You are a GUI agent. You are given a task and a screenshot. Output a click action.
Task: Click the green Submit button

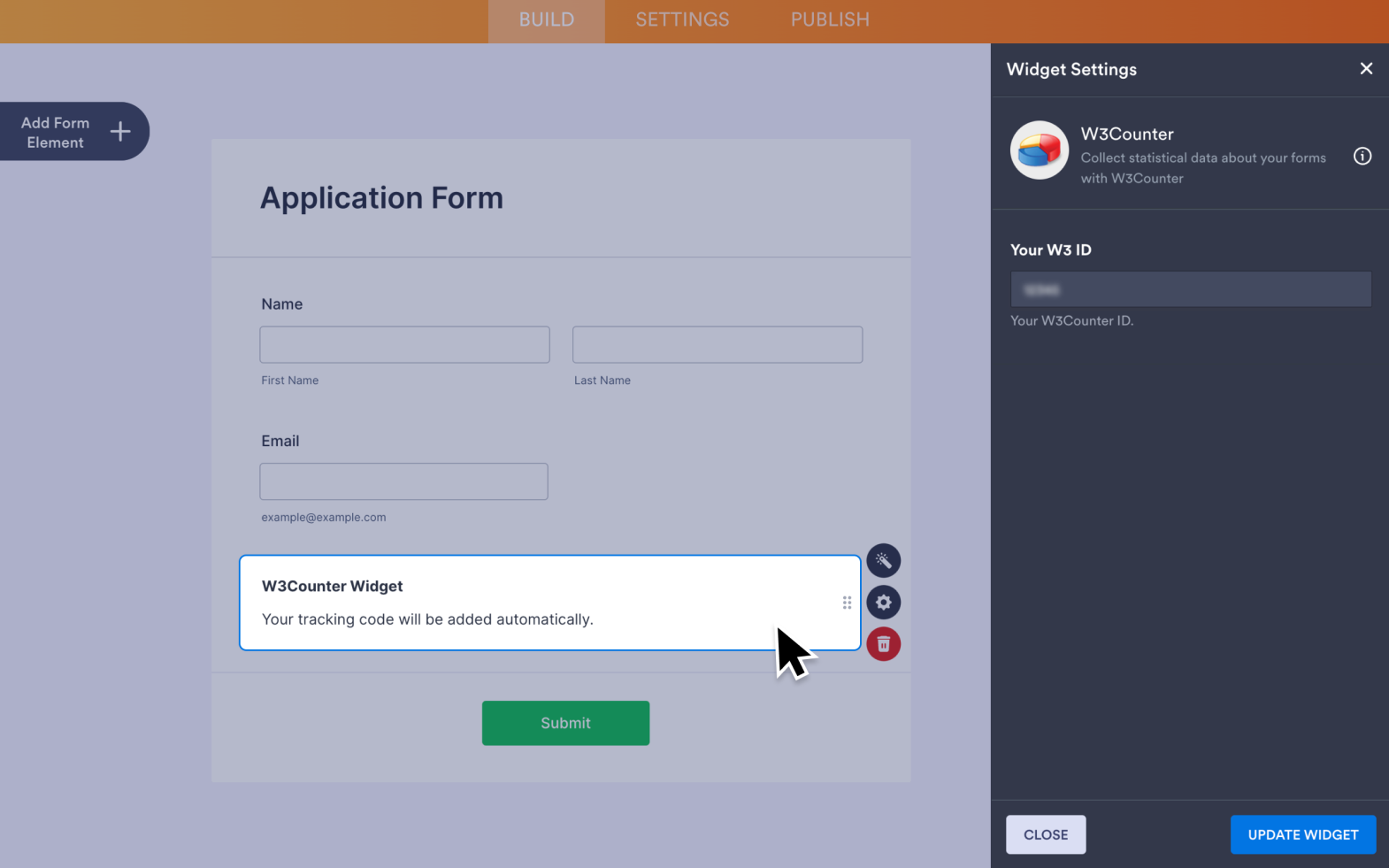(565, 723)
